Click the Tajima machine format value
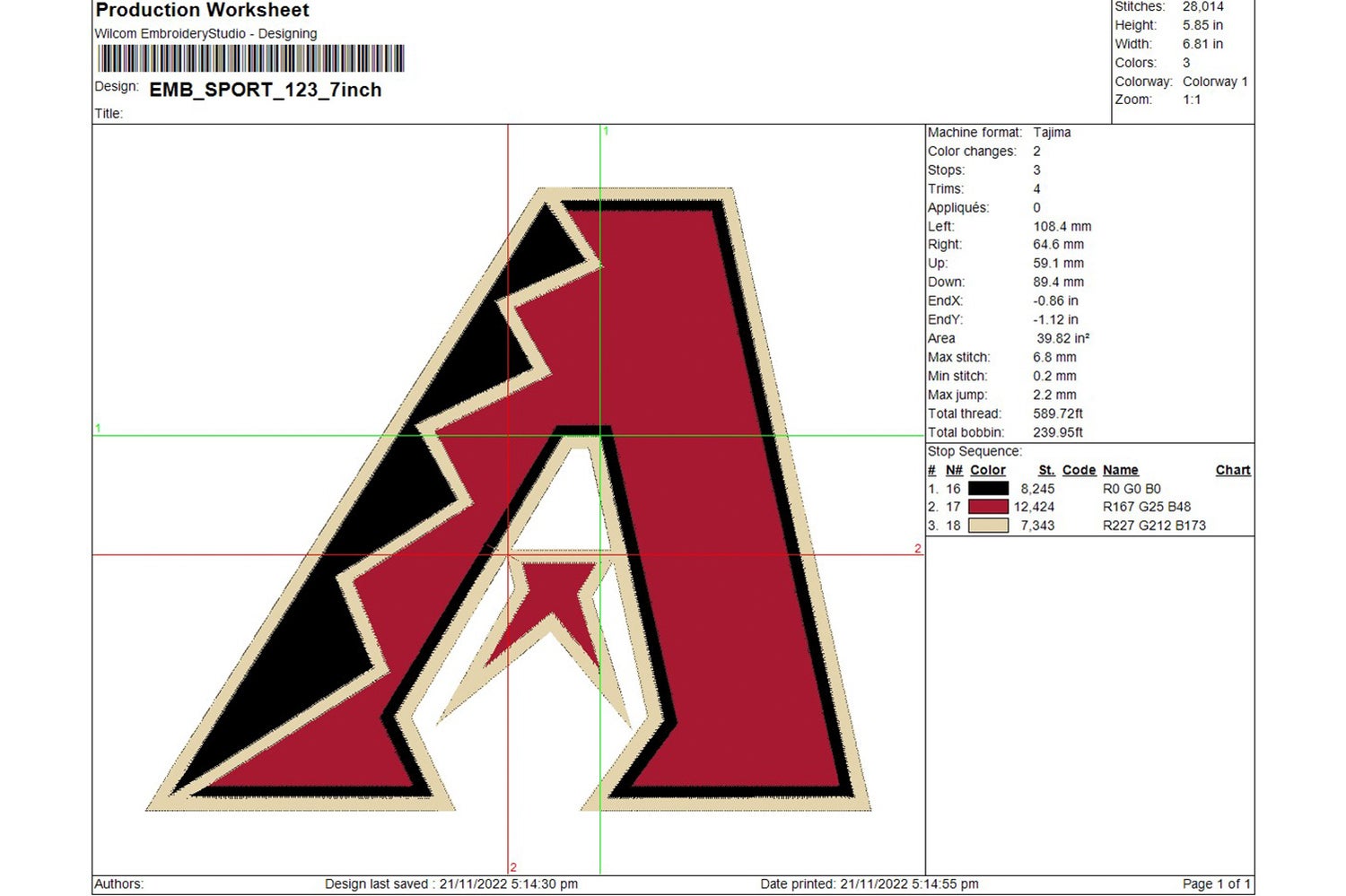This screenshot has width=1346, height=896. pyautogui.click(x=1051, y=132)
